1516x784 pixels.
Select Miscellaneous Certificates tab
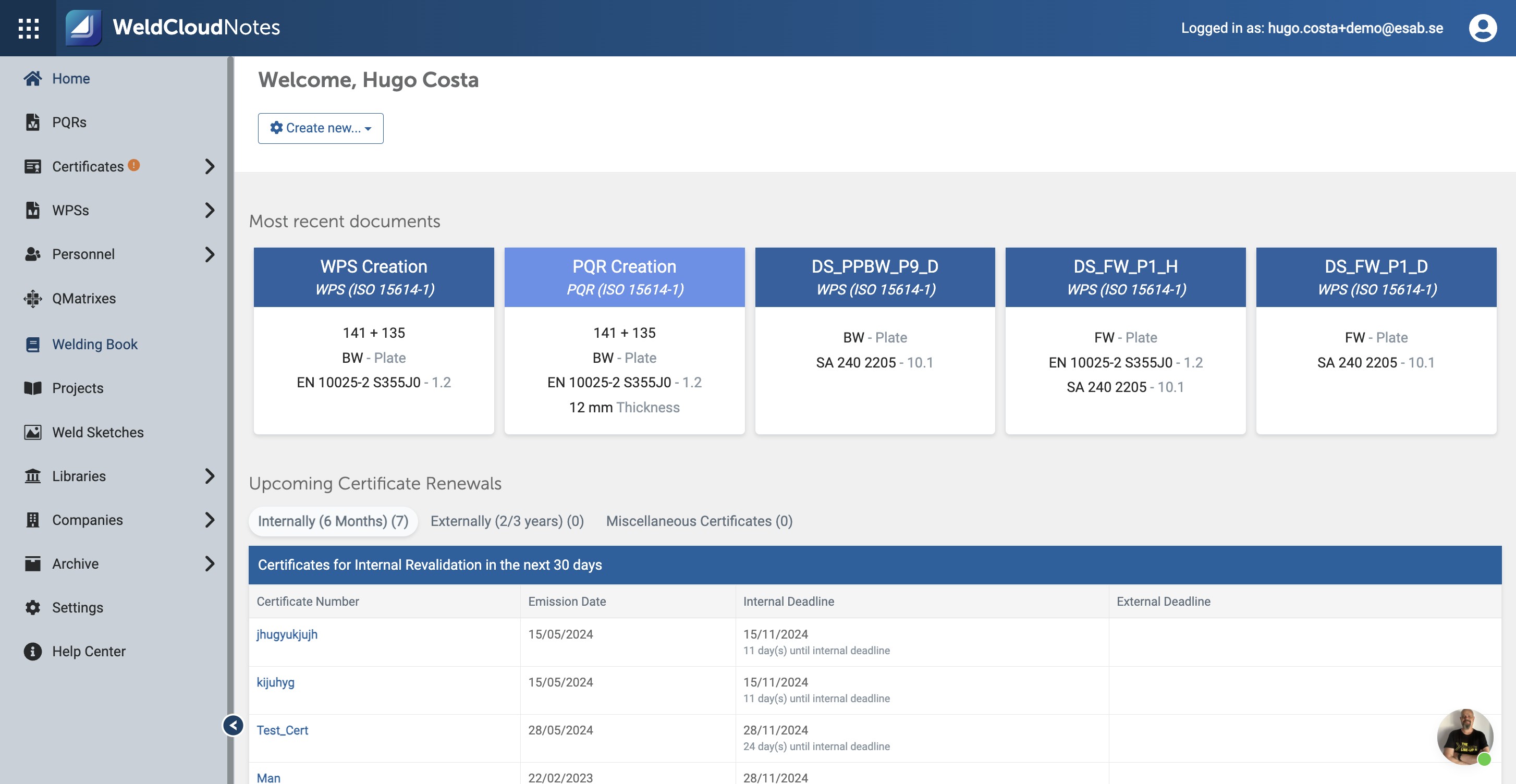[699, 521]
